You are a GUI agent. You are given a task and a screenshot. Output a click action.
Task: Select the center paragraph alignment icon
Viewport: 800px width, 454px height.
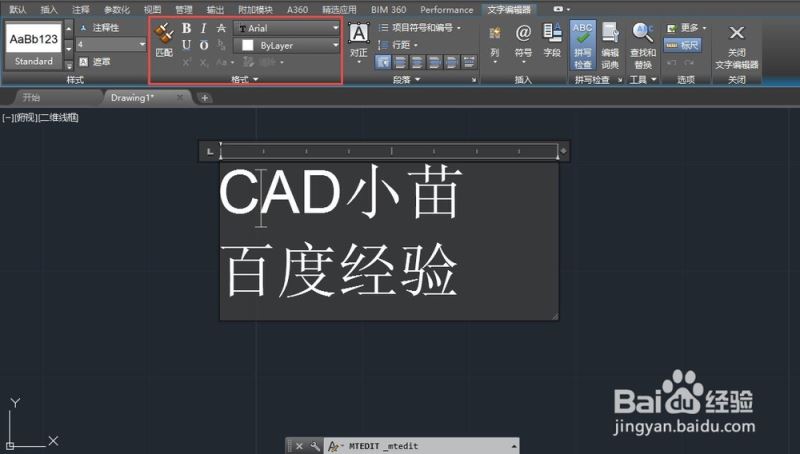click(x=417, y=62)
